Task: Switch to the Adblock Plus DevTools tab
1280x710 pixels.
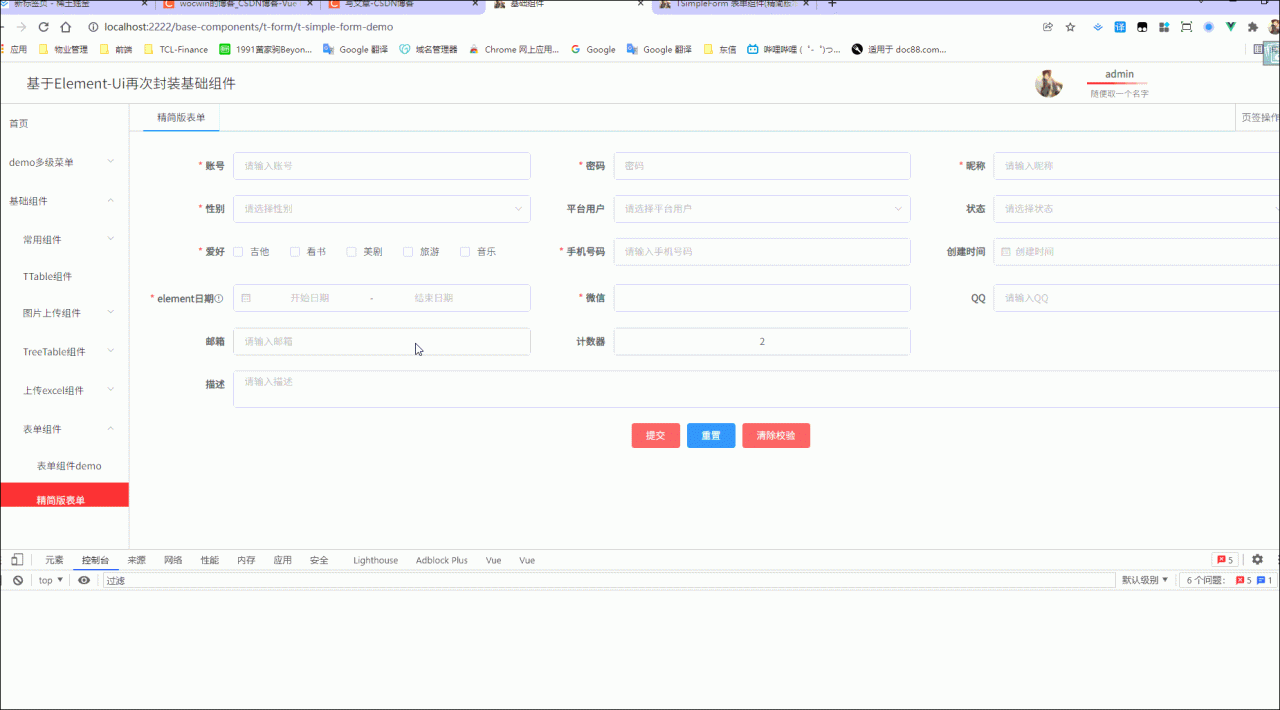Action: (441, 560)
